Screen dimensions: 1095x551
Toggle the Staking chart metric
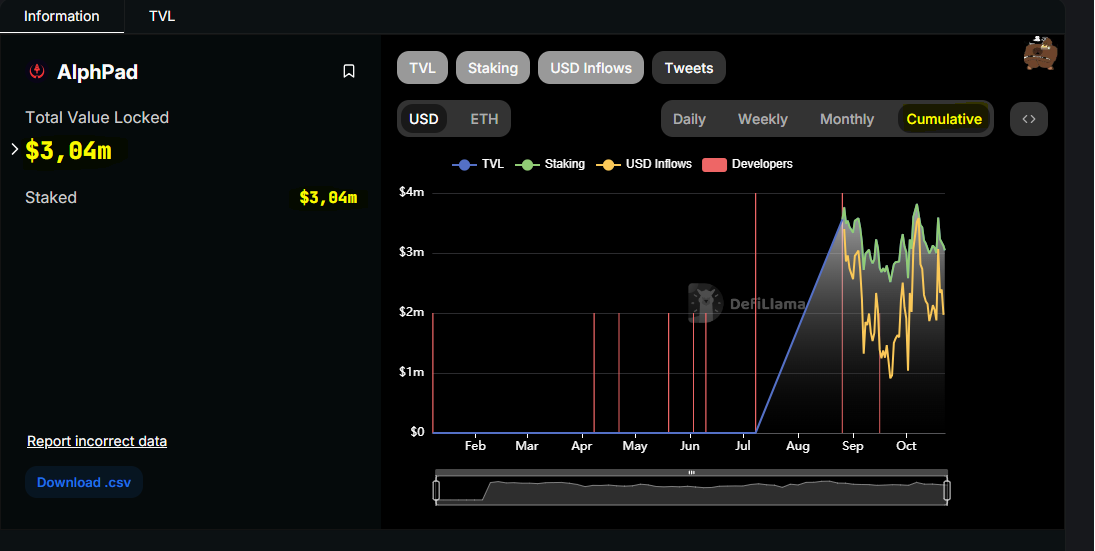(x=493, y=68)
